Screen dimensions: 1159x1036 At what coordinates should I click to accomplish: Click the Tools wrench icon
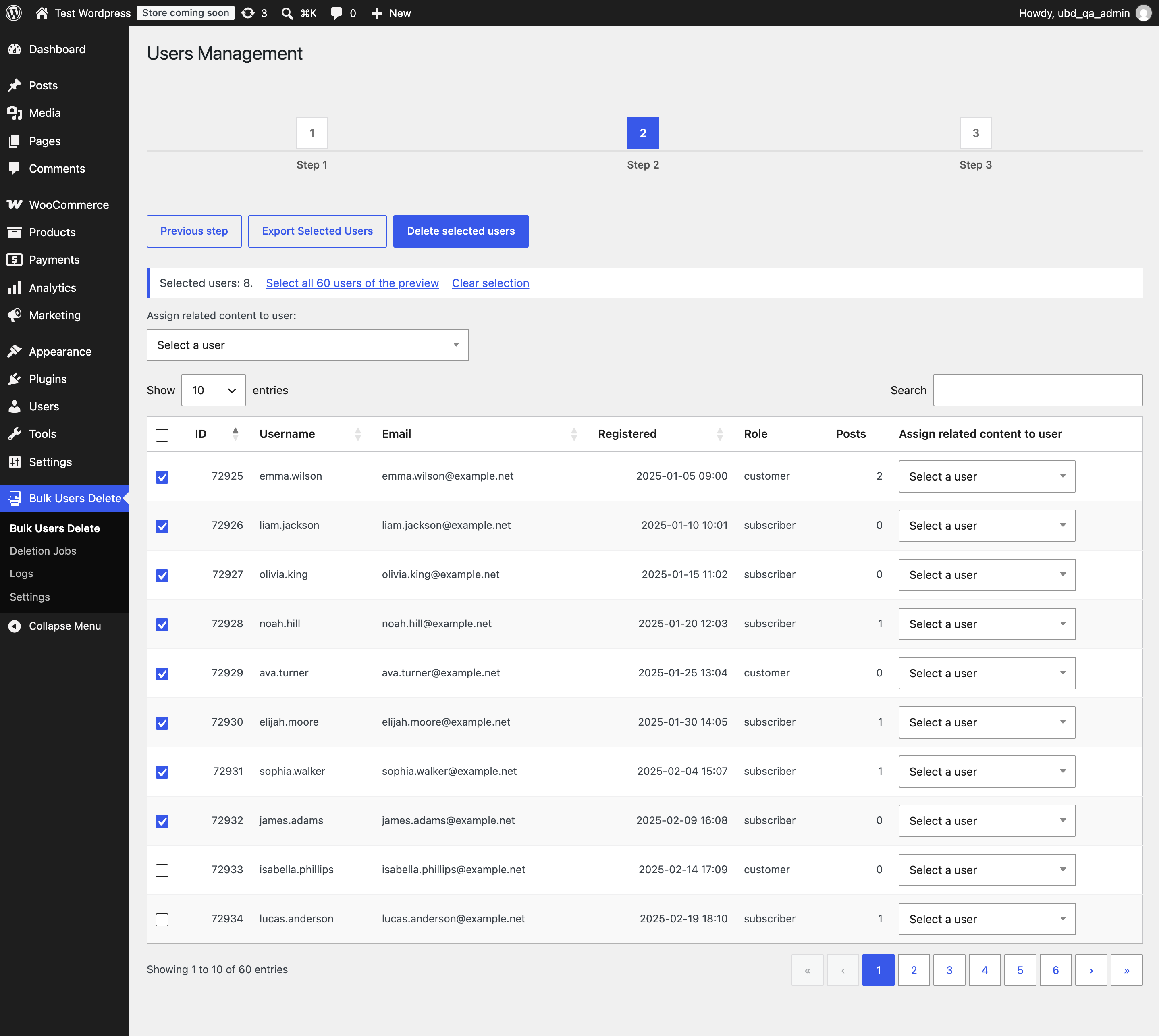(x=15, y=434)
